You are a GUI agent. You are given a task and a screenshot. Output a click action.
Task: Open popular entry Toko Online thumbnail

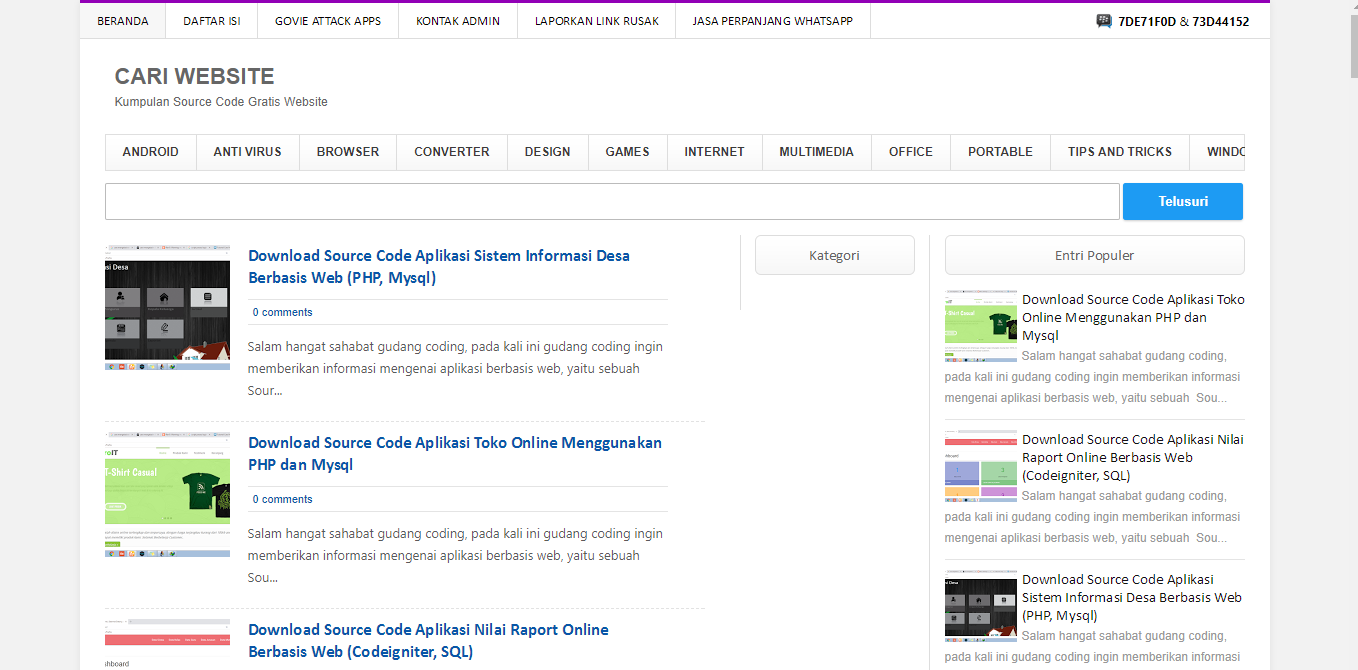981,326
